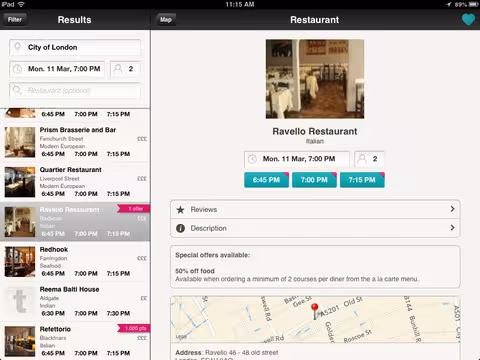
Task: Select the Refettorio listing
Action: coord(75,341)
